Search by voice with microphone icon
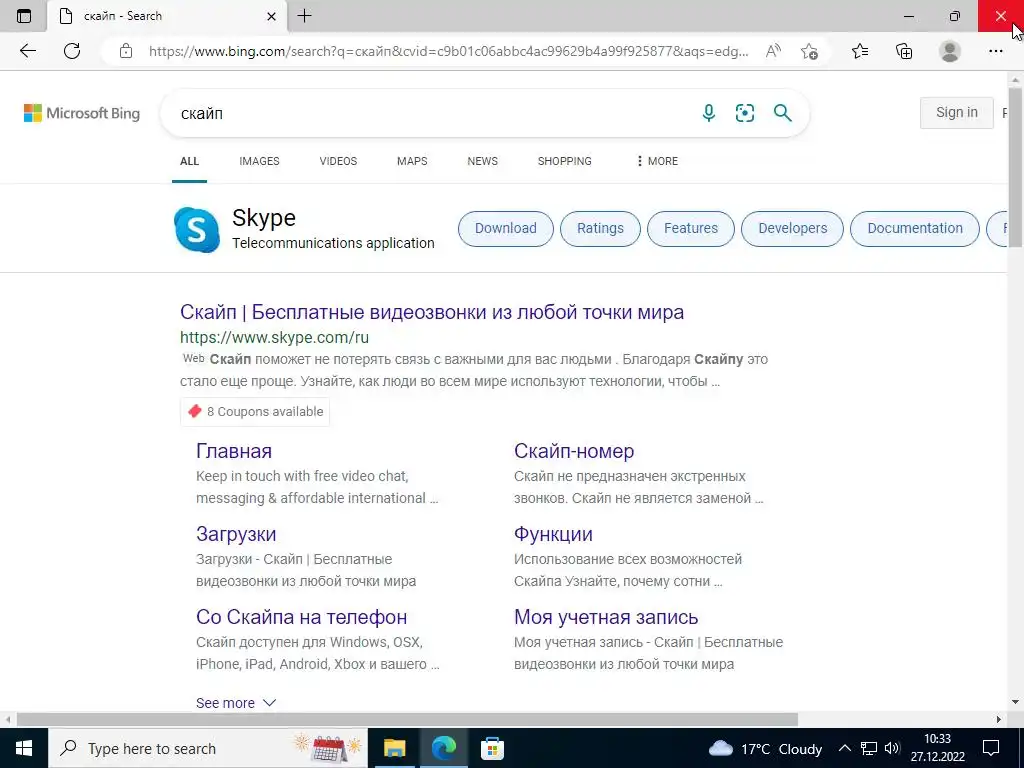The width and height of the screenshot is (1024, 768). (709, 113)
